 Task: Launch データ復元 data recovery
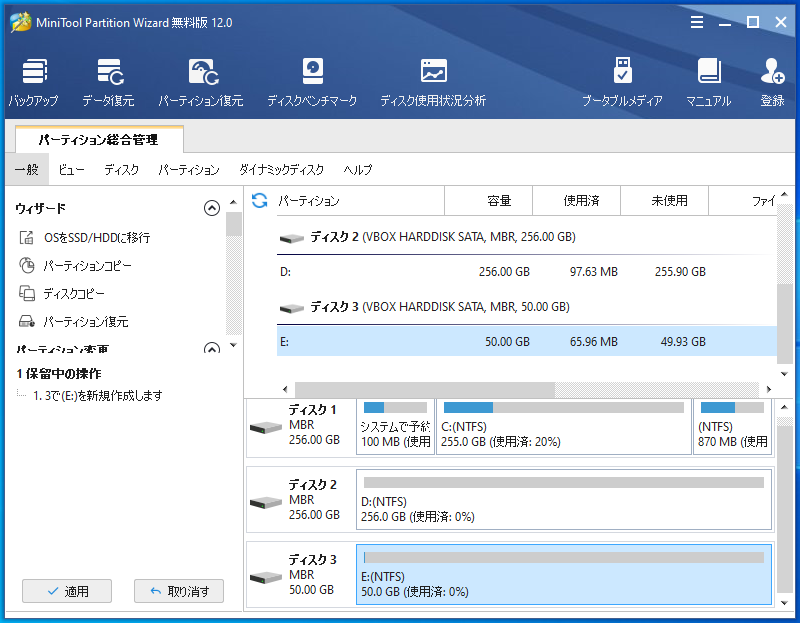click(109, 83)
